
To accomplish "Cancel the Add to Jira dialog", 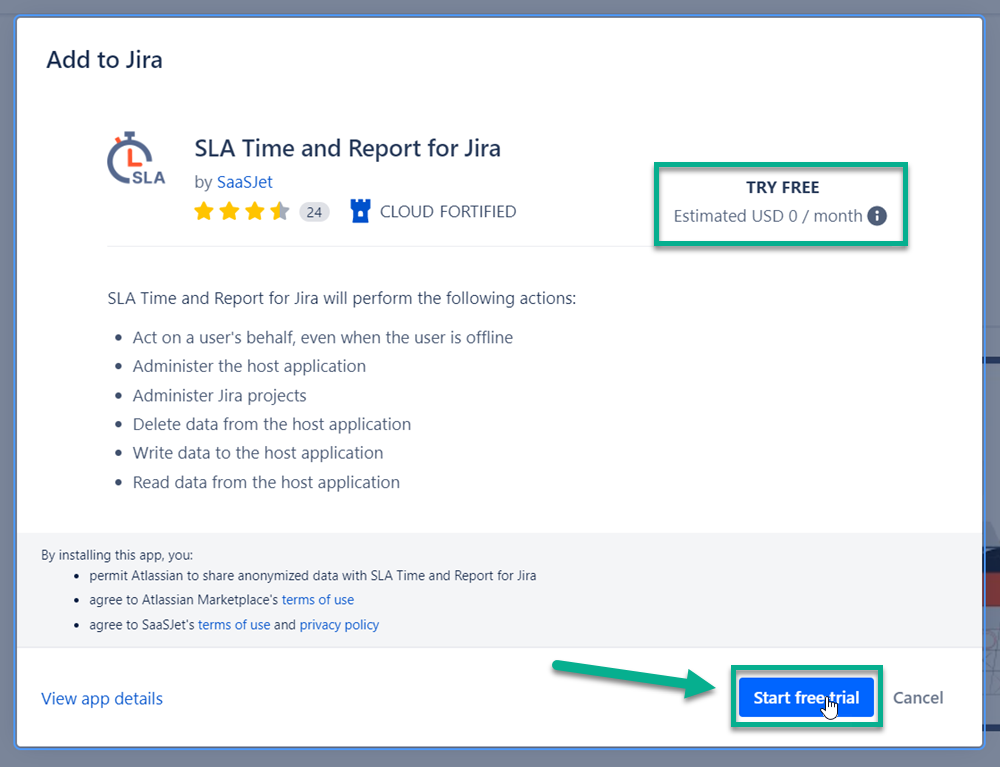I will (x=918, y=698).
